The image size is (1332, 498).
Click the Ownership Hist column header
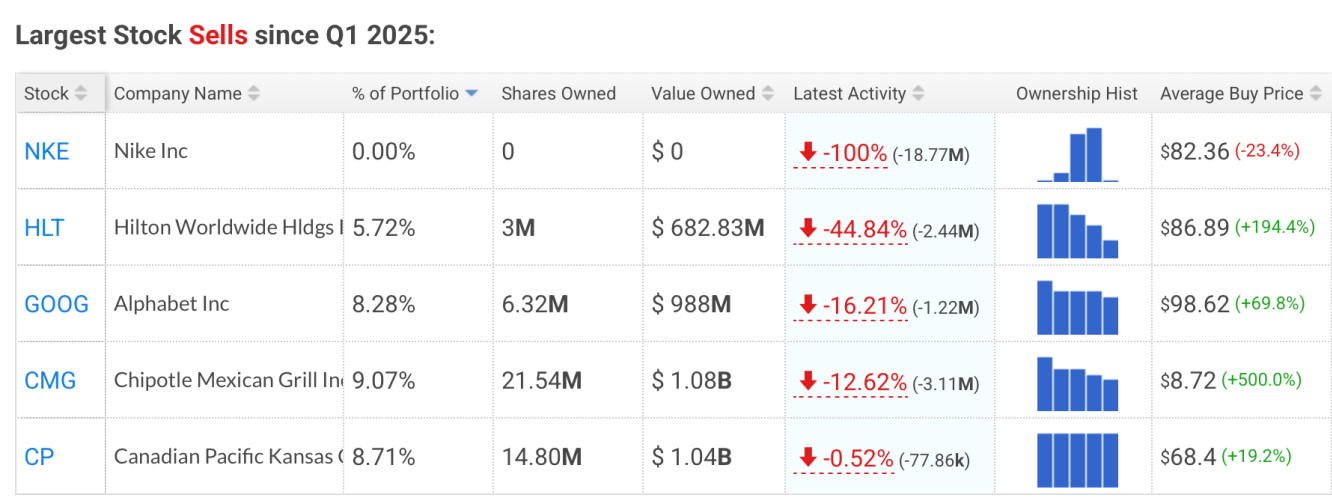1077,93
